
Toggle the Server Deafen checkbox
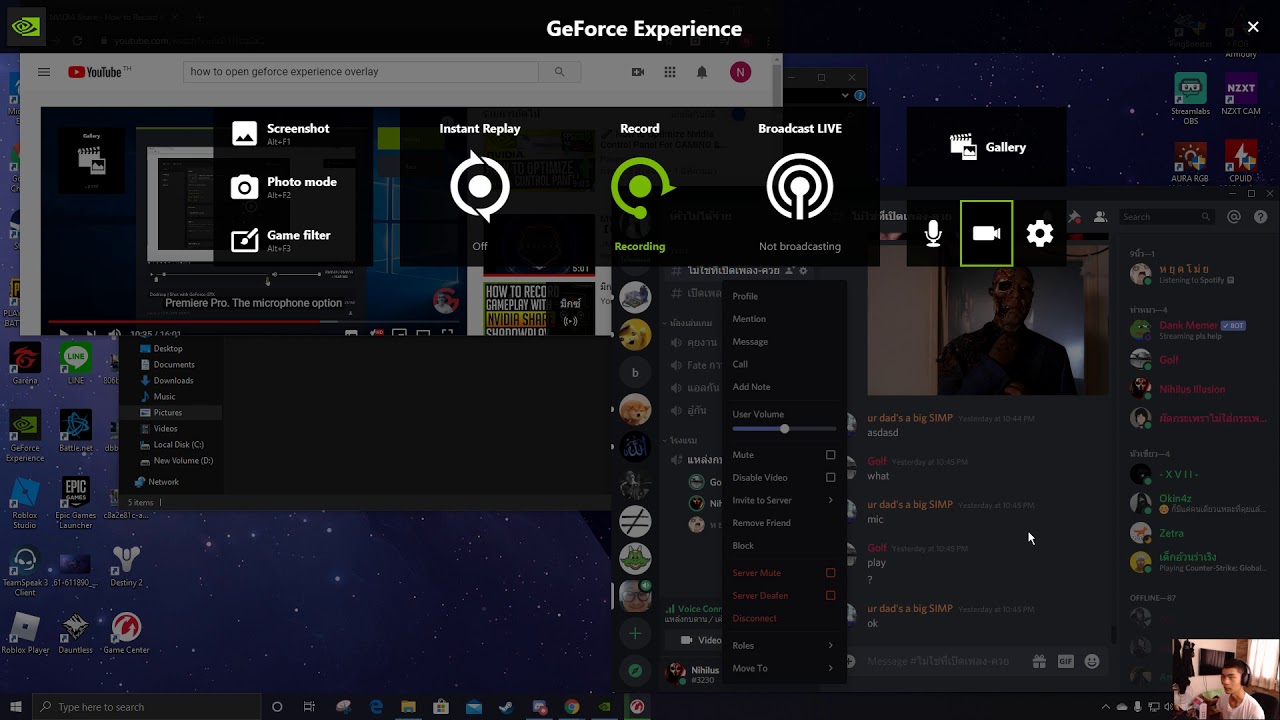tap(830, 595)
